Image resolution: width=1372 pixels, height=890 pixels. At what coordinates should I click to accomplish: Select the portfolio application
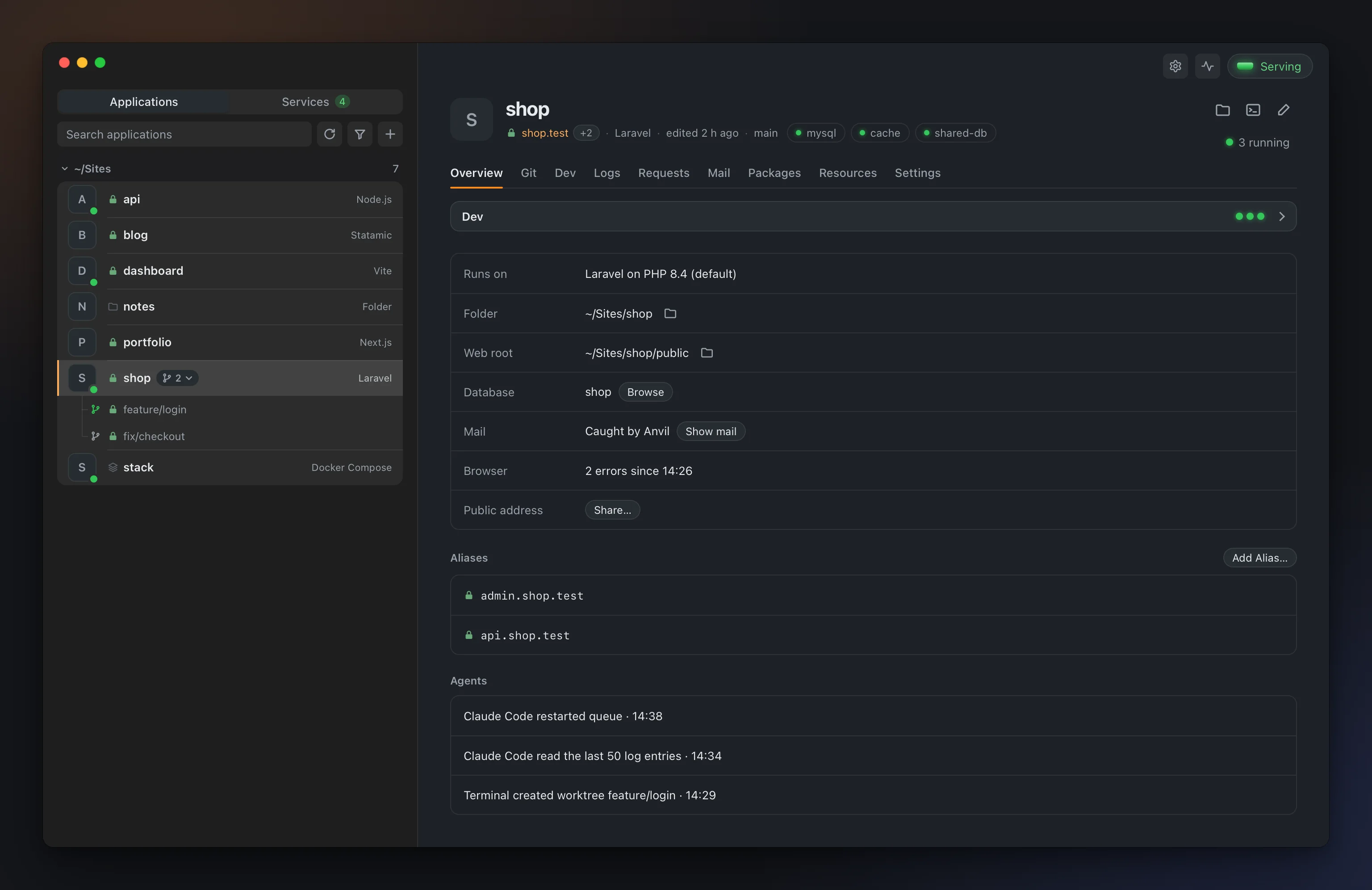pos(230,342)
